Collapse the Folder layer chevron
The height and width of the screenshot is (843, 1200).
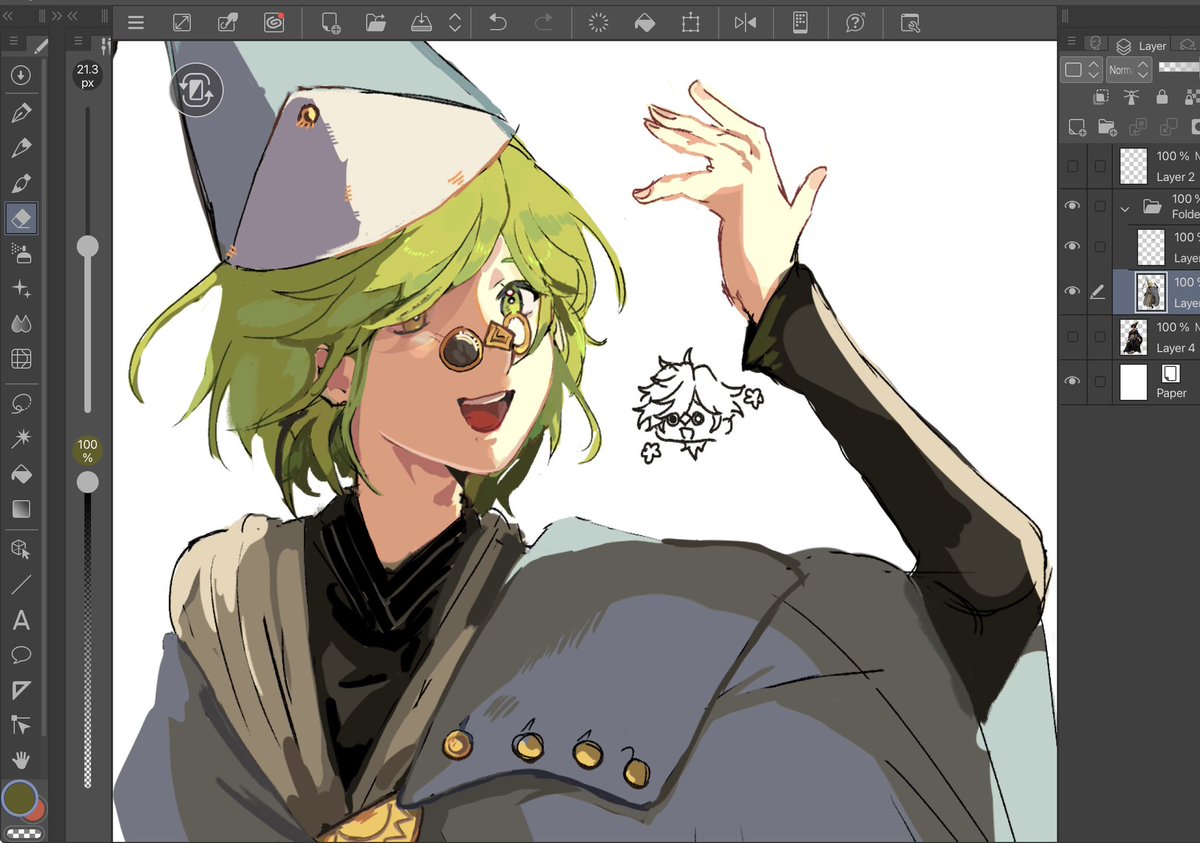[1125, 208]
